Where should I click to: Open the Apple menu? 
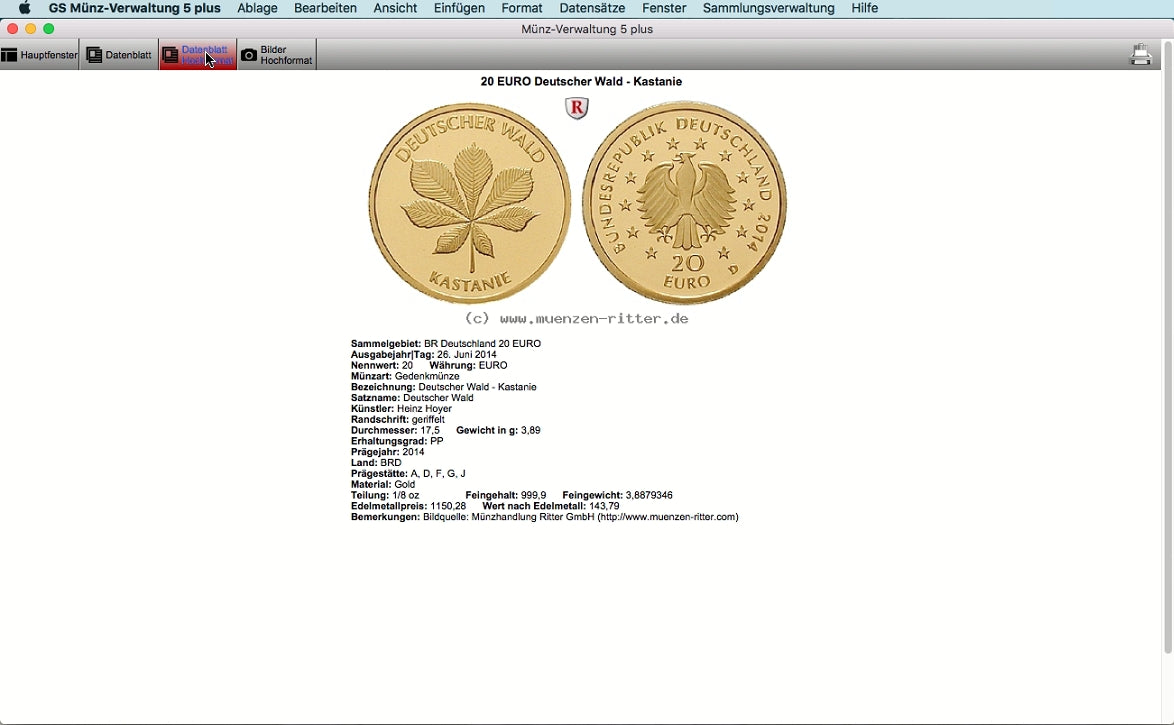click(x=25, y=8)
